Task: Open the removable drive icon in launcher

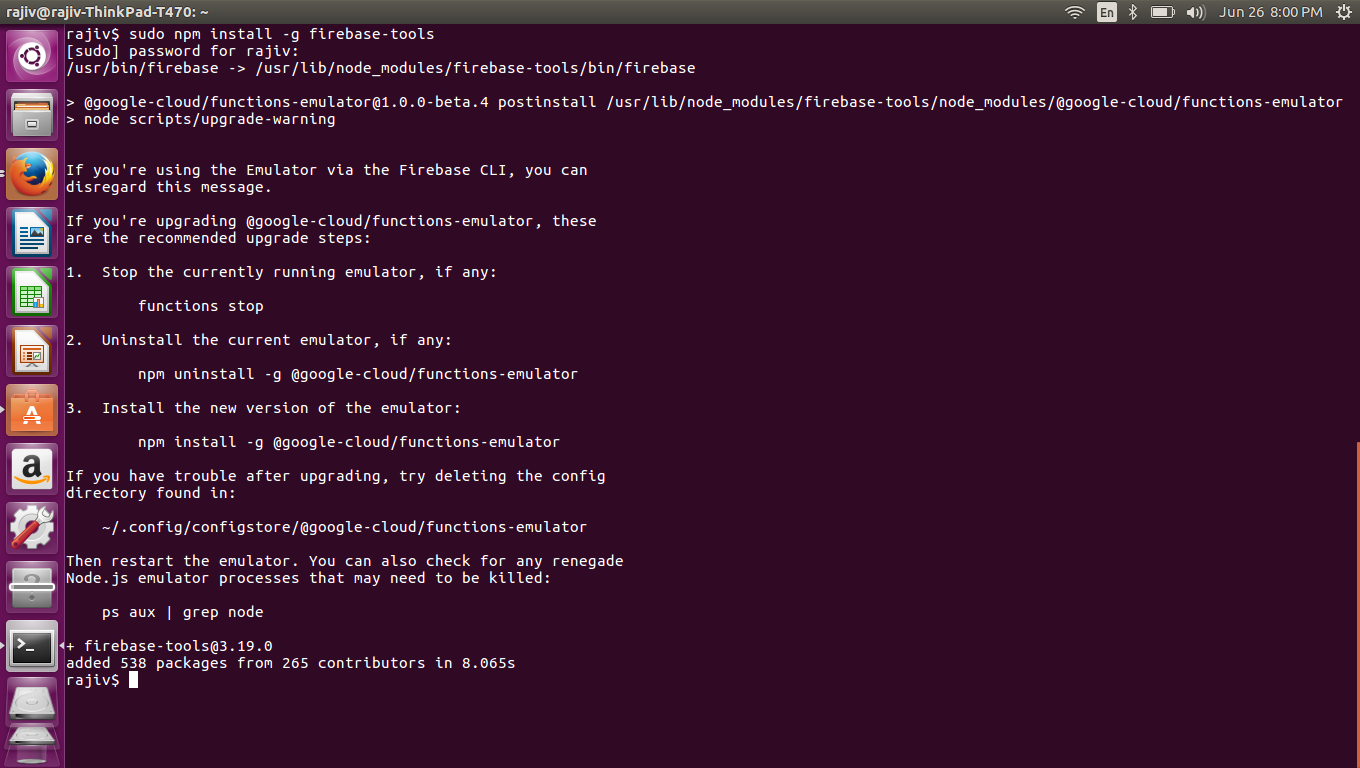Action: point(32,704)
